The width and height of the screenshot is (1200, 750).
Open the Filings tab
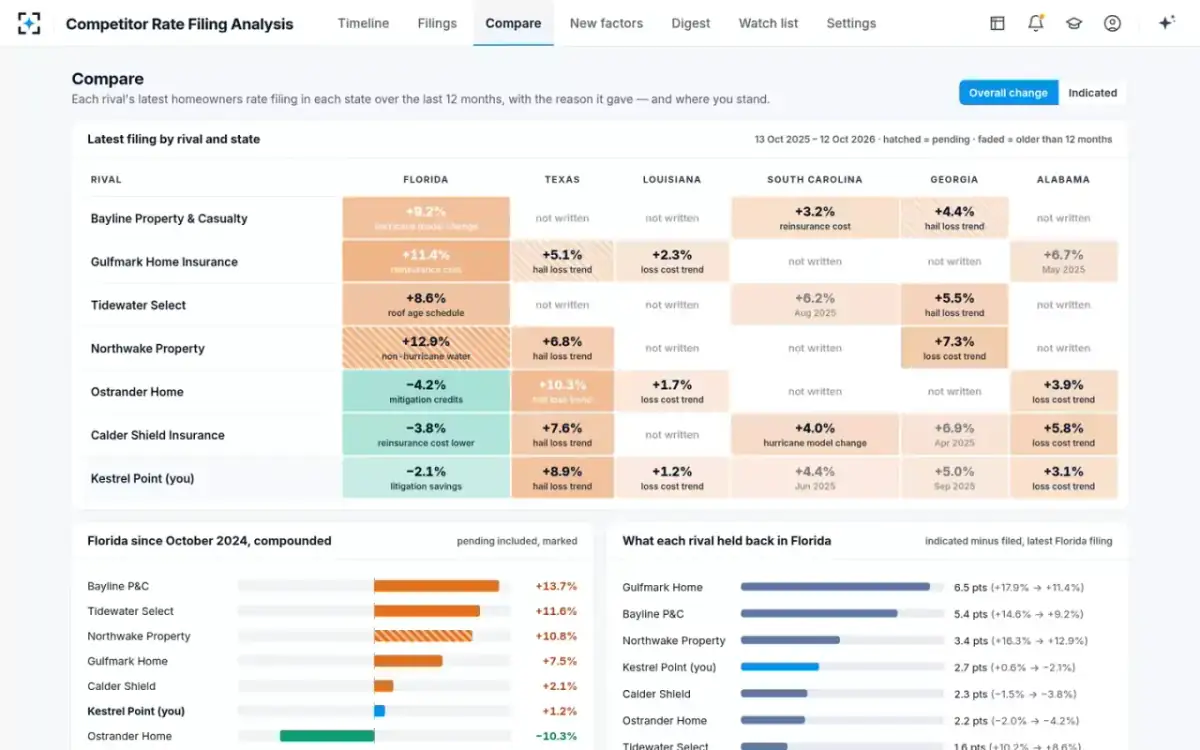pos(437,23)
